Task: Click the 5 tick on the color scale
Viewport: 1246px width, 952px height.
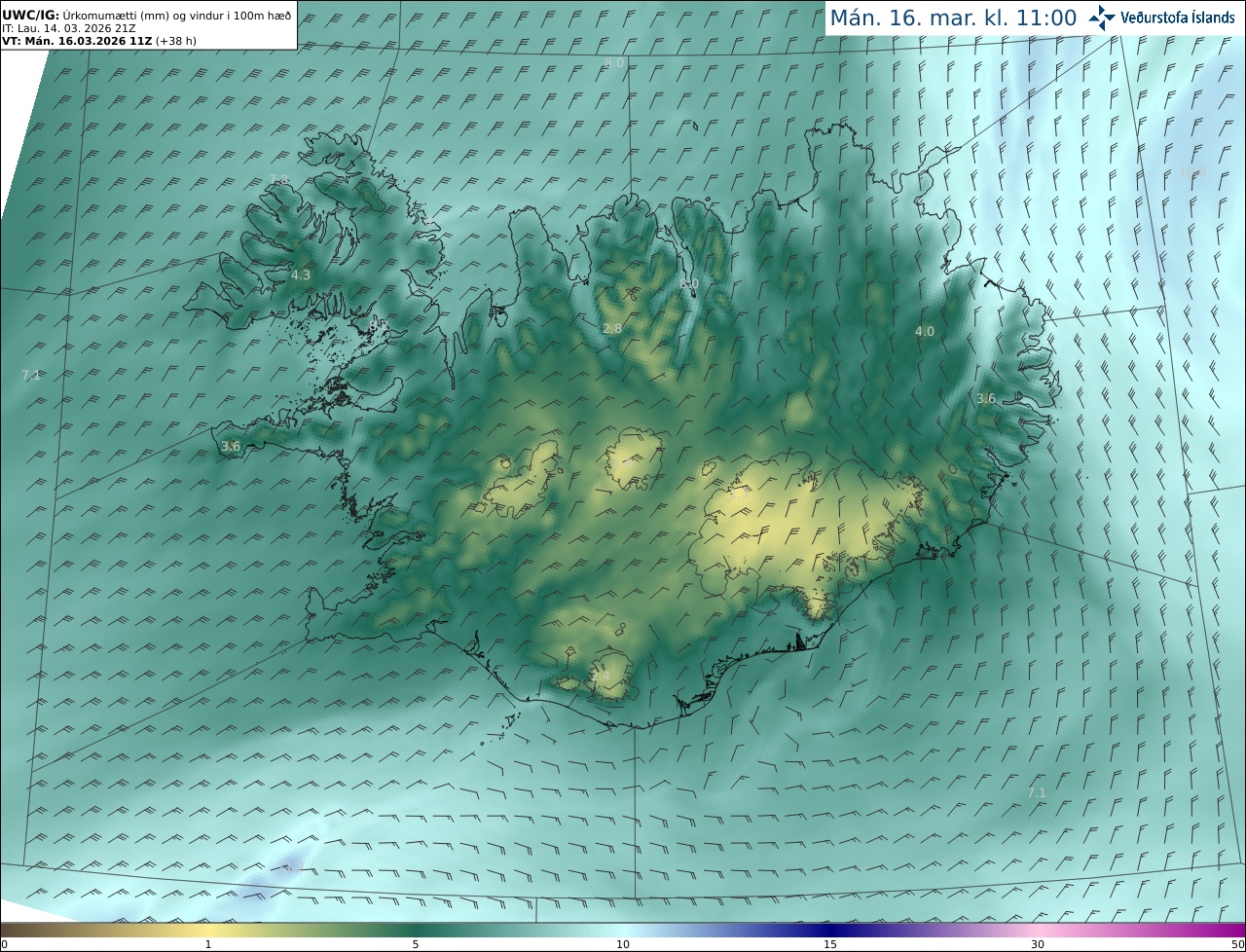Action: 416,944
